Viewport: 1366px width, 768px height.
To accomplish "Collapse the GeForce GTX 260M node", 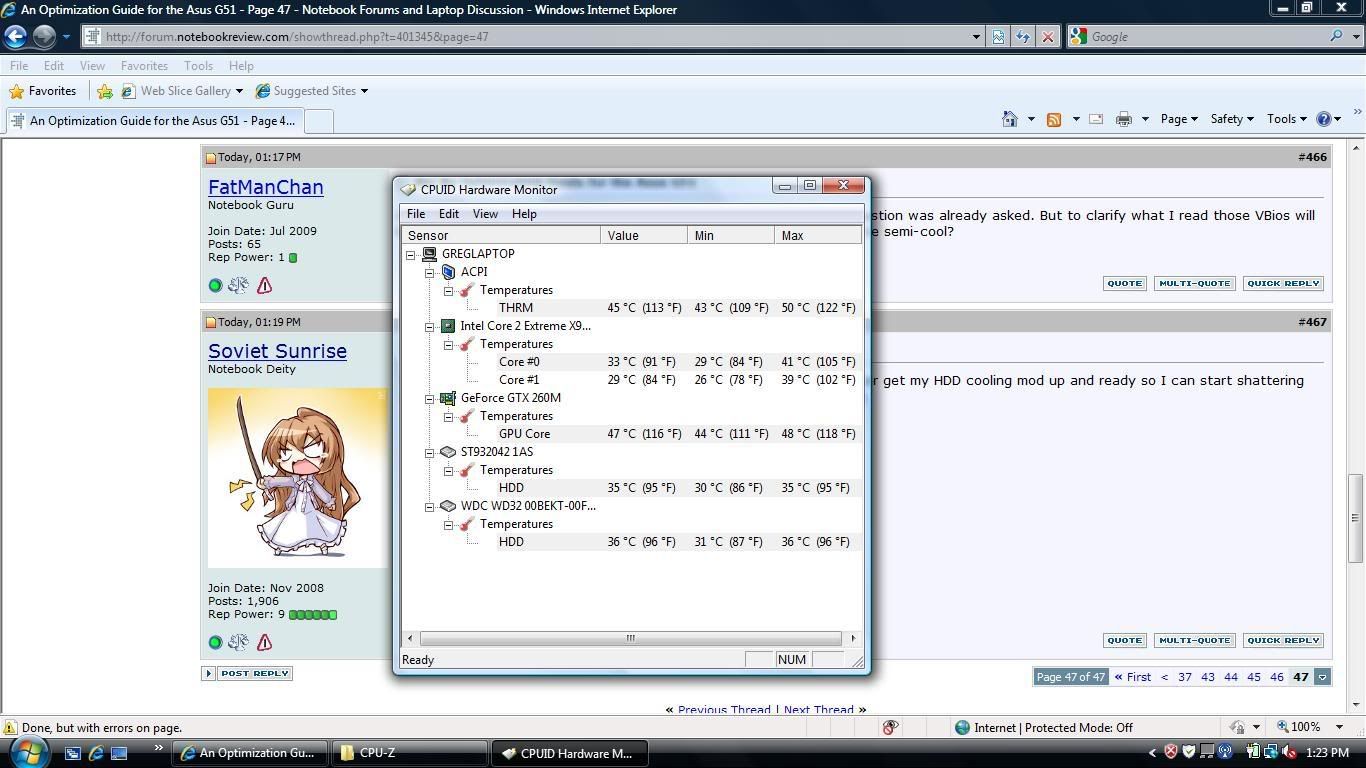I will click(x=430, y=398).
